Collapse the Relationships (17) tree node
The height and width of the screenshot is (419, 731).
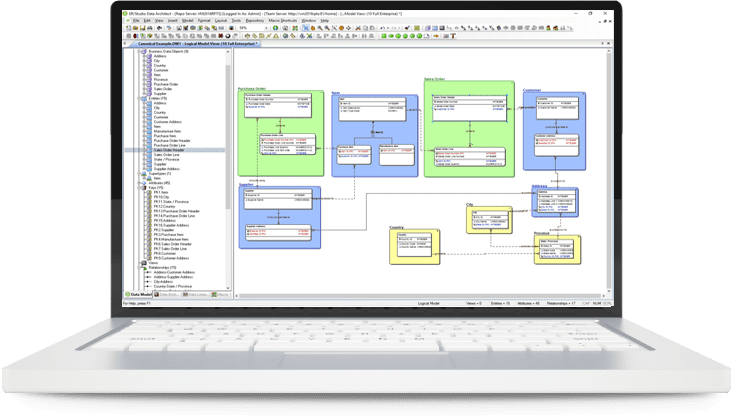click(x=139, y=268)
